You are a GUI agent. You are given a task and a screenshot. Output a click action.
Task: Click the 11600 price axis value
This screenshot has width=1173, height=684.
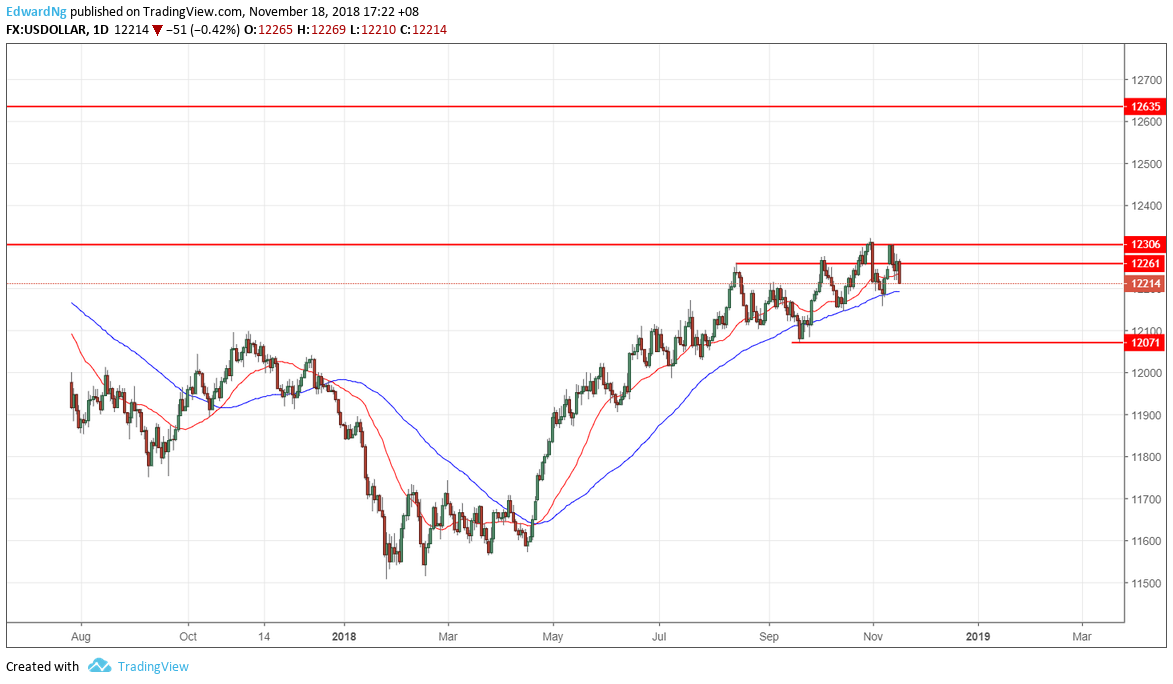pos(1146,540)
